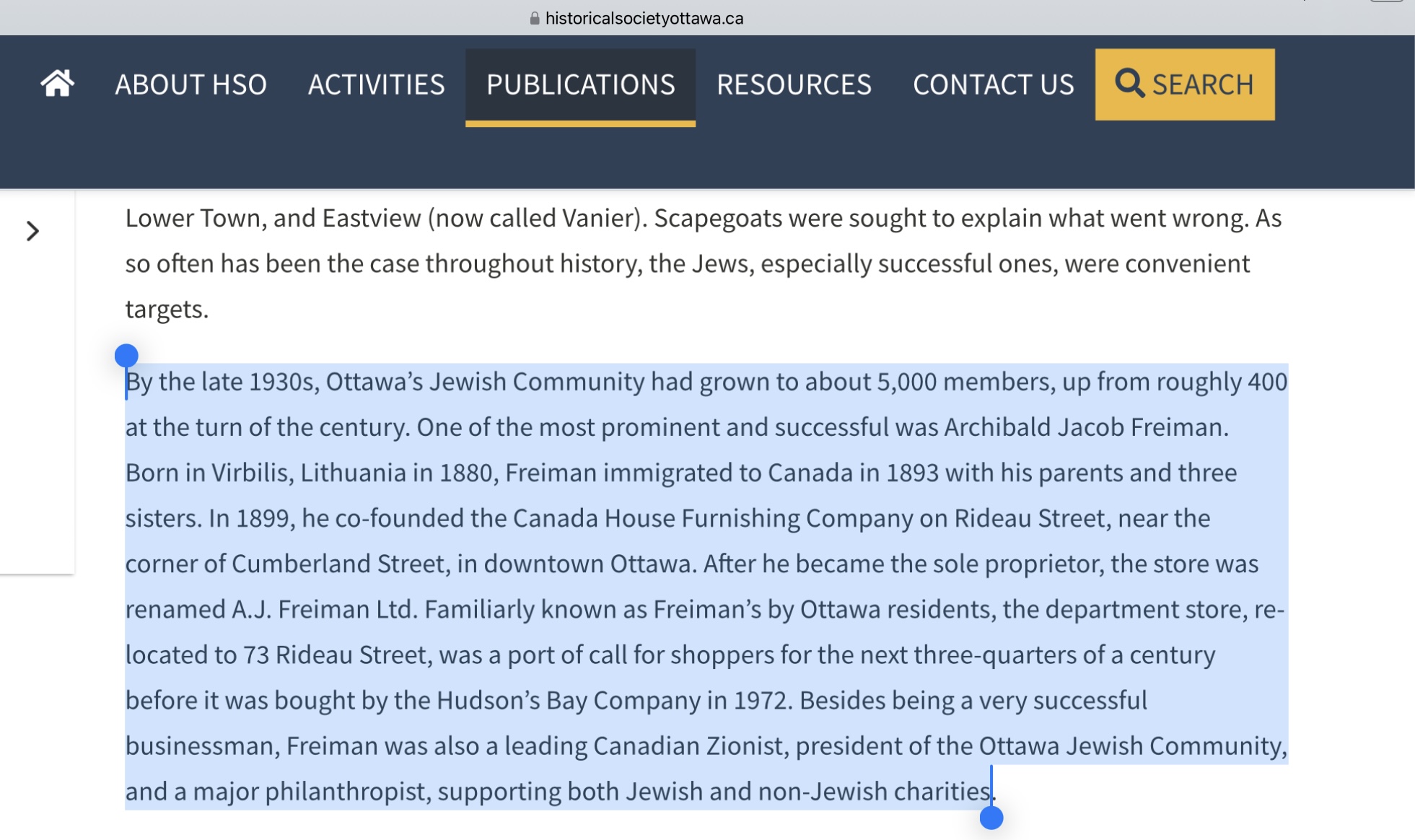This screenshot has width=1415, height=840.
Task: Click the yellow SEARCH button
Action: pos(1185,84)
